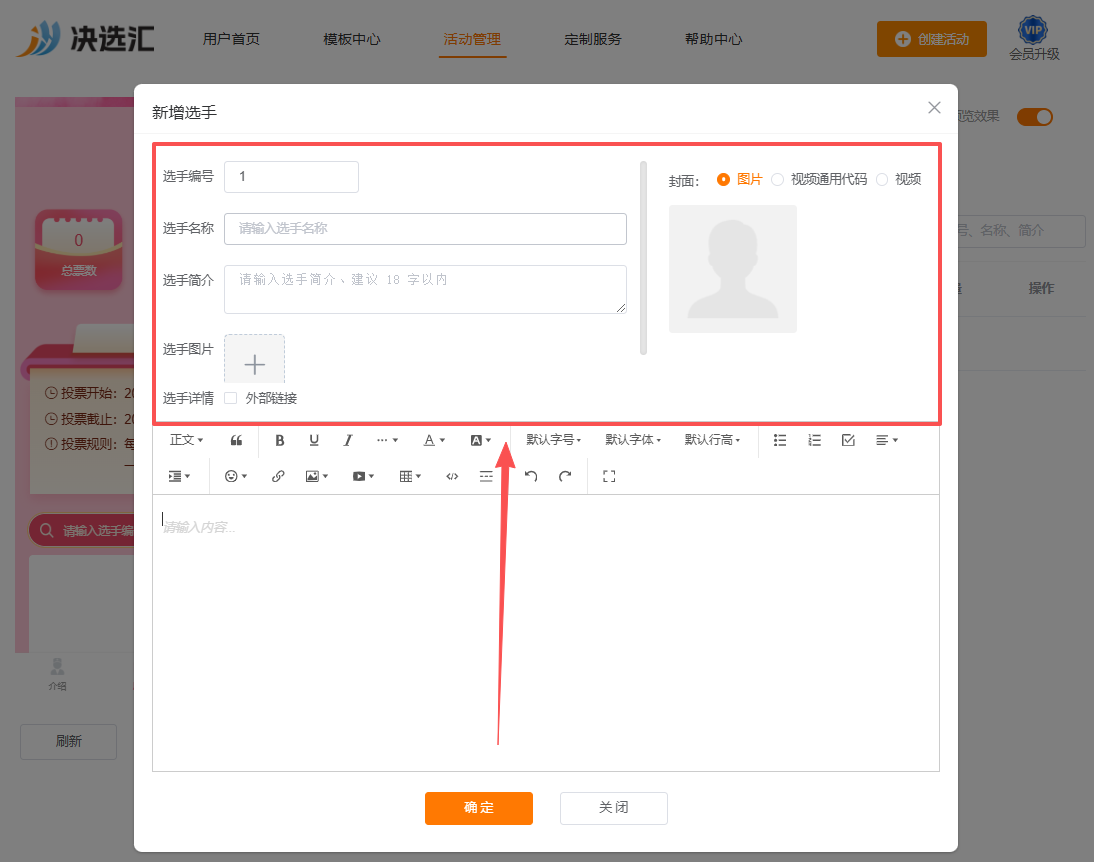Open the more text styles menu
This screenshot has height=862, width=1094.
point(387,440)
